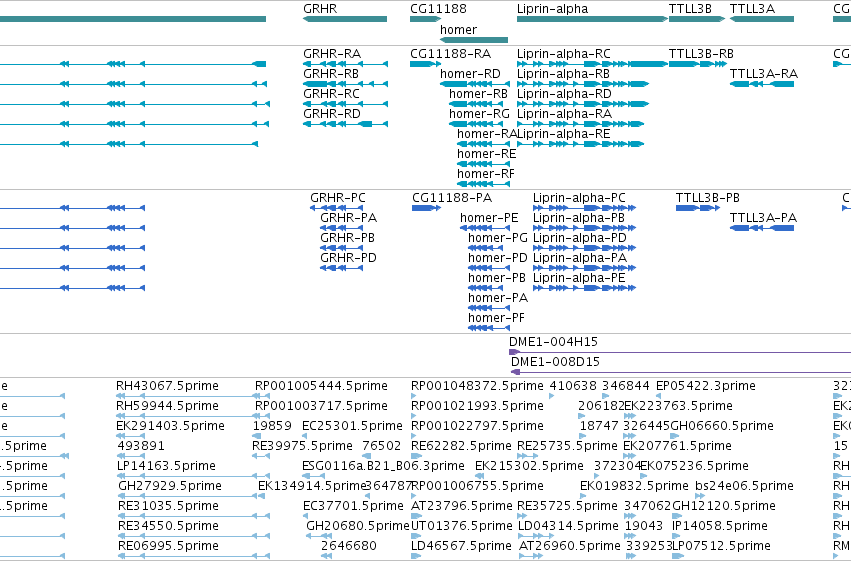Select the TTLL3B gene label

pos(690,9)
